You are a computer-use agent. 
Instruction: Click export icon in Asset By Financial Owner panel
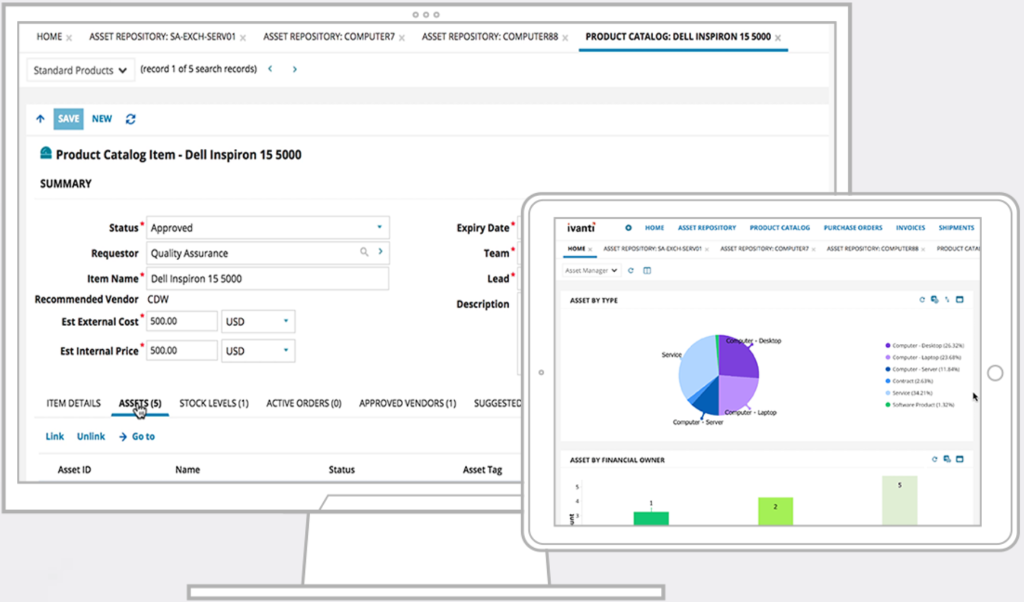[x=947, y=459]
